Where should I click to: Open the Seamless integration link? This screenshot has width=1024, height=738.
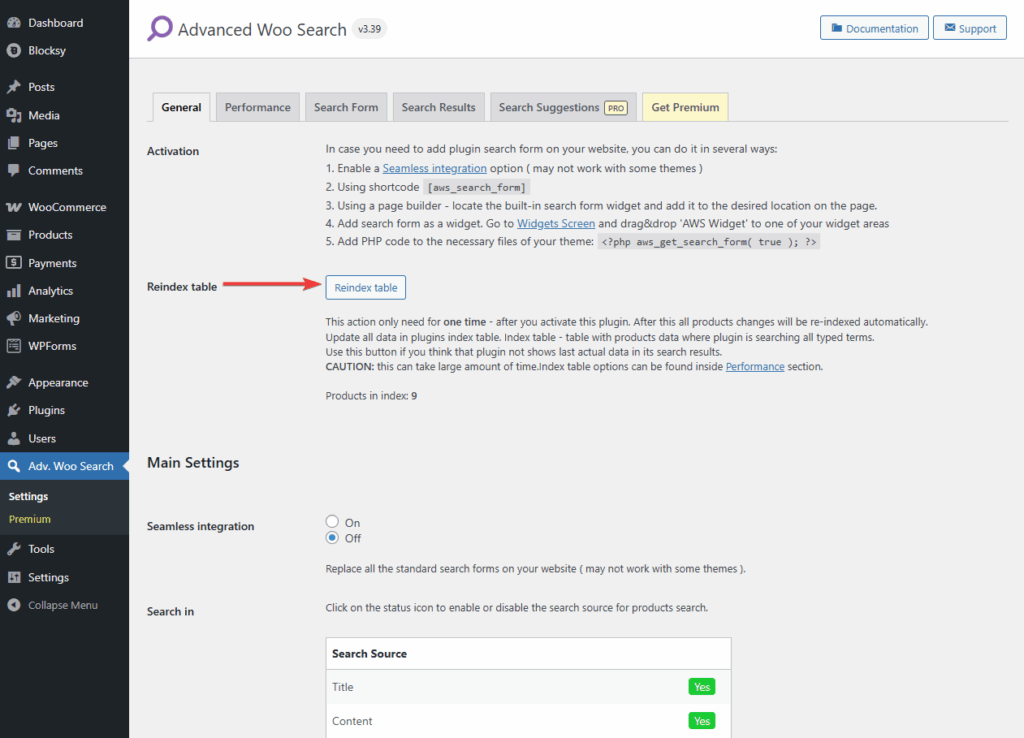[434, 168]
